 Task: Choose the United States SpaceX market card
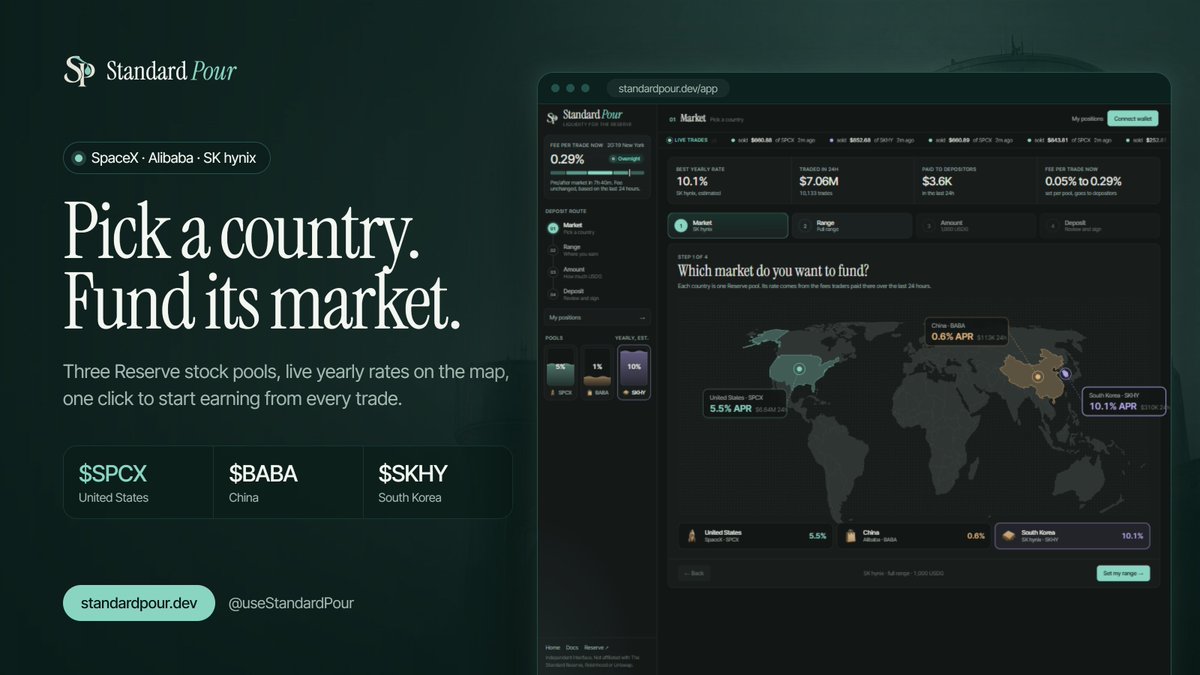pyautogui.click(x=755, y=536)
